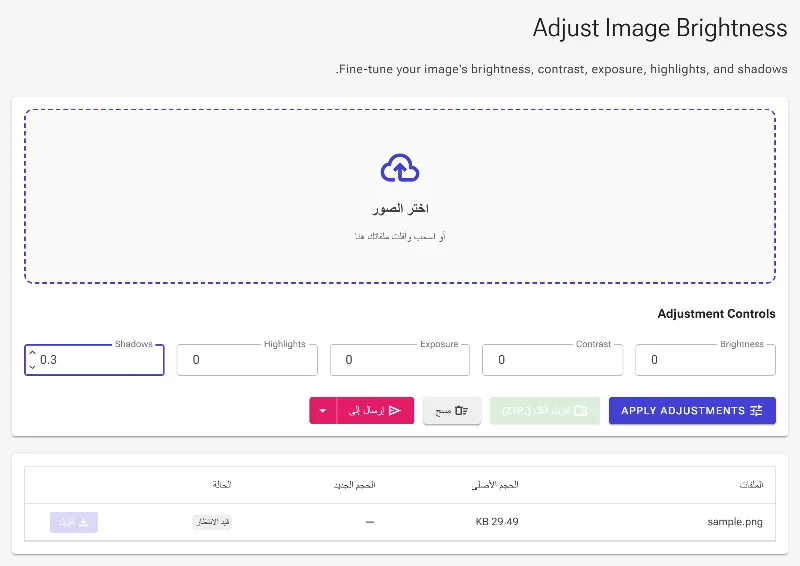
Task: Click the pink send-to button (إرسال إلى)
Action: click(375, 411)
